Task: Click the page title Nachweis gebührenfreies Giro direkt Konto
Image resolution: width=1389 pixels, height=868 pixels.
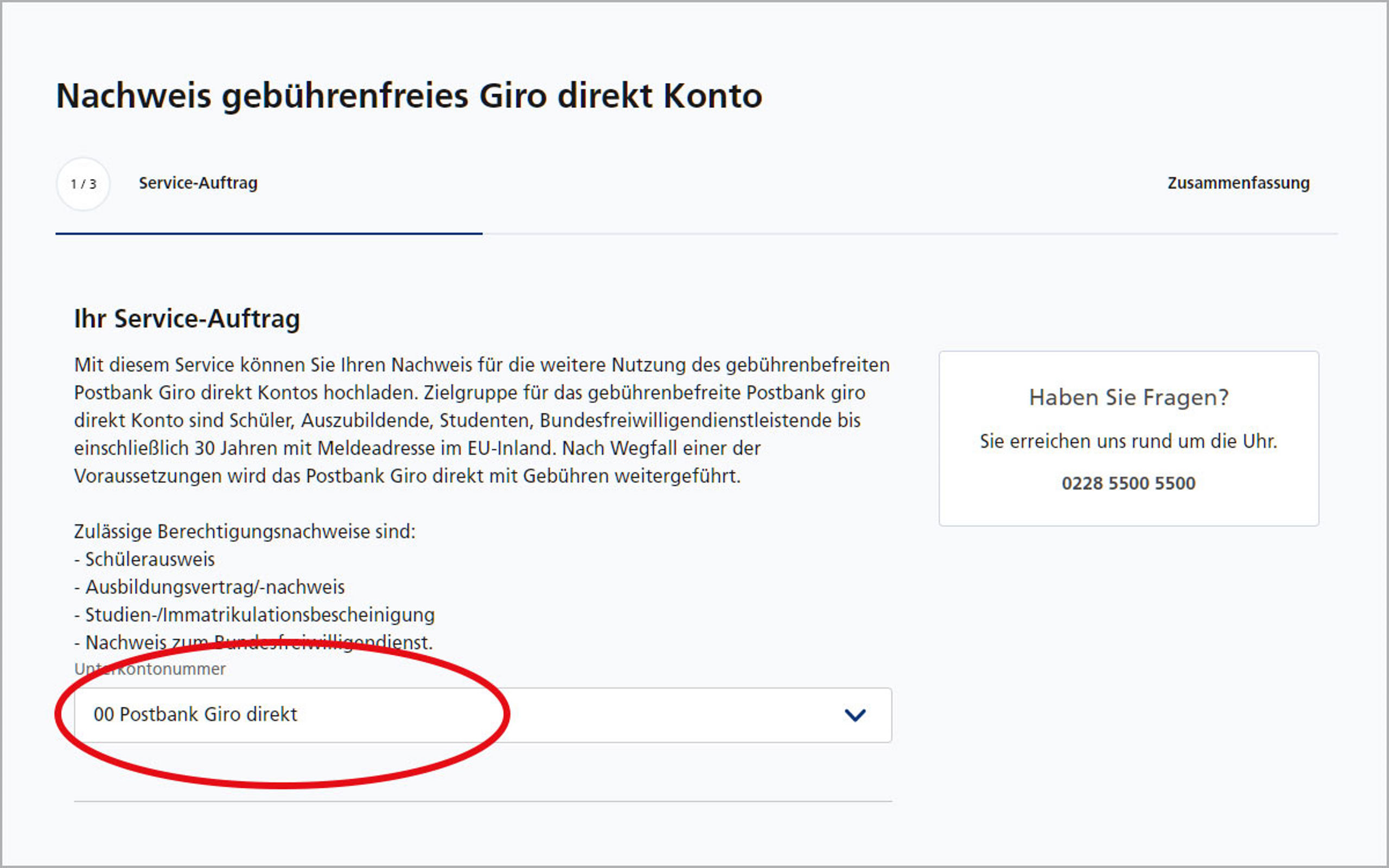Action: tap(409, 95)
